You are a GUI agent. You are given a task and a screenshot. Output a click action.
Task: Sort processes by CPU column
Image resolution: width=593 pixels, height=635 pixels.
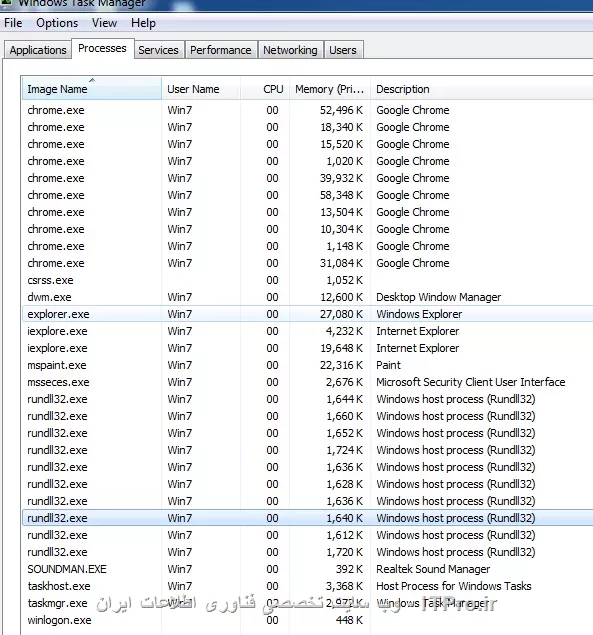coord(265,89)
